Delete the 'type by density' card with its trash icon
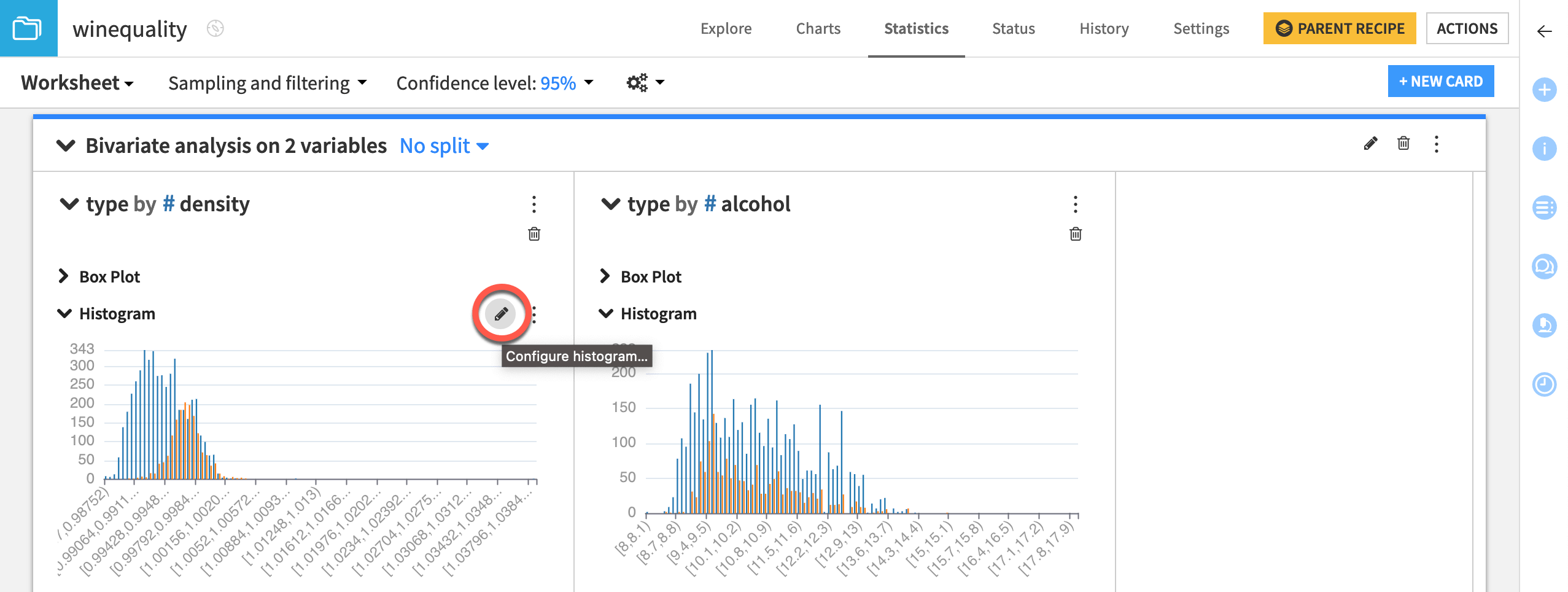 [x=533, y=233]
